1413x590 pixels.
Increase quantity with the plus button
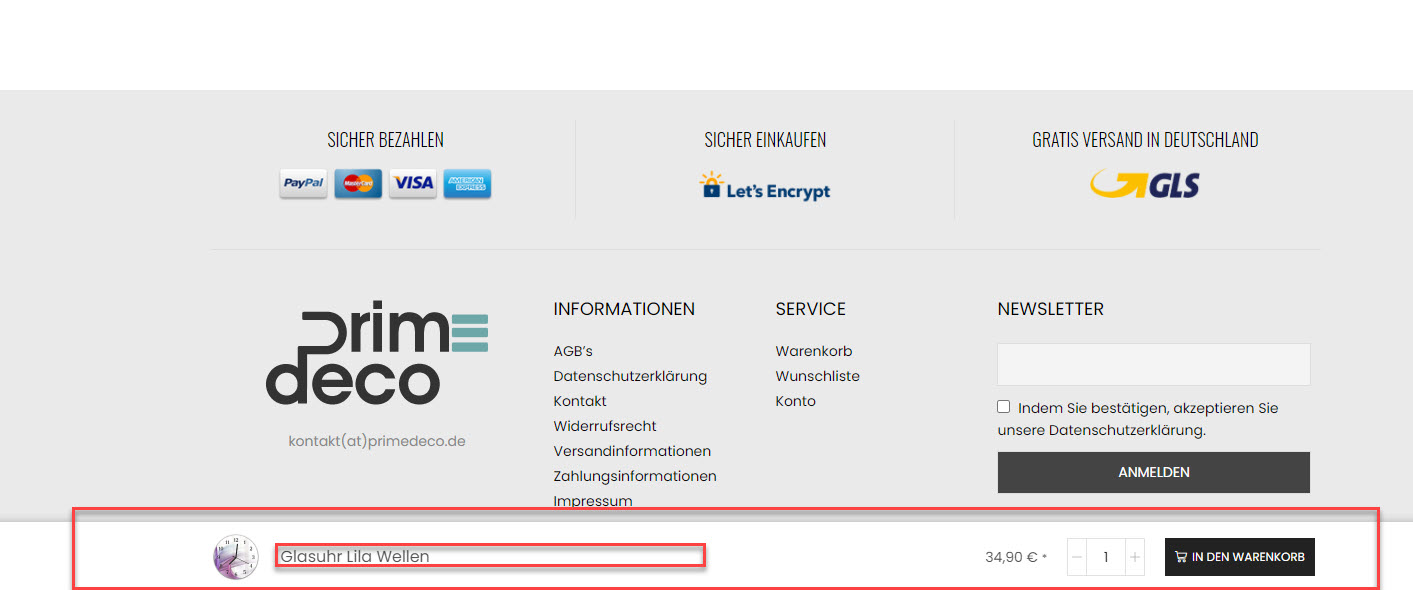1134,557
